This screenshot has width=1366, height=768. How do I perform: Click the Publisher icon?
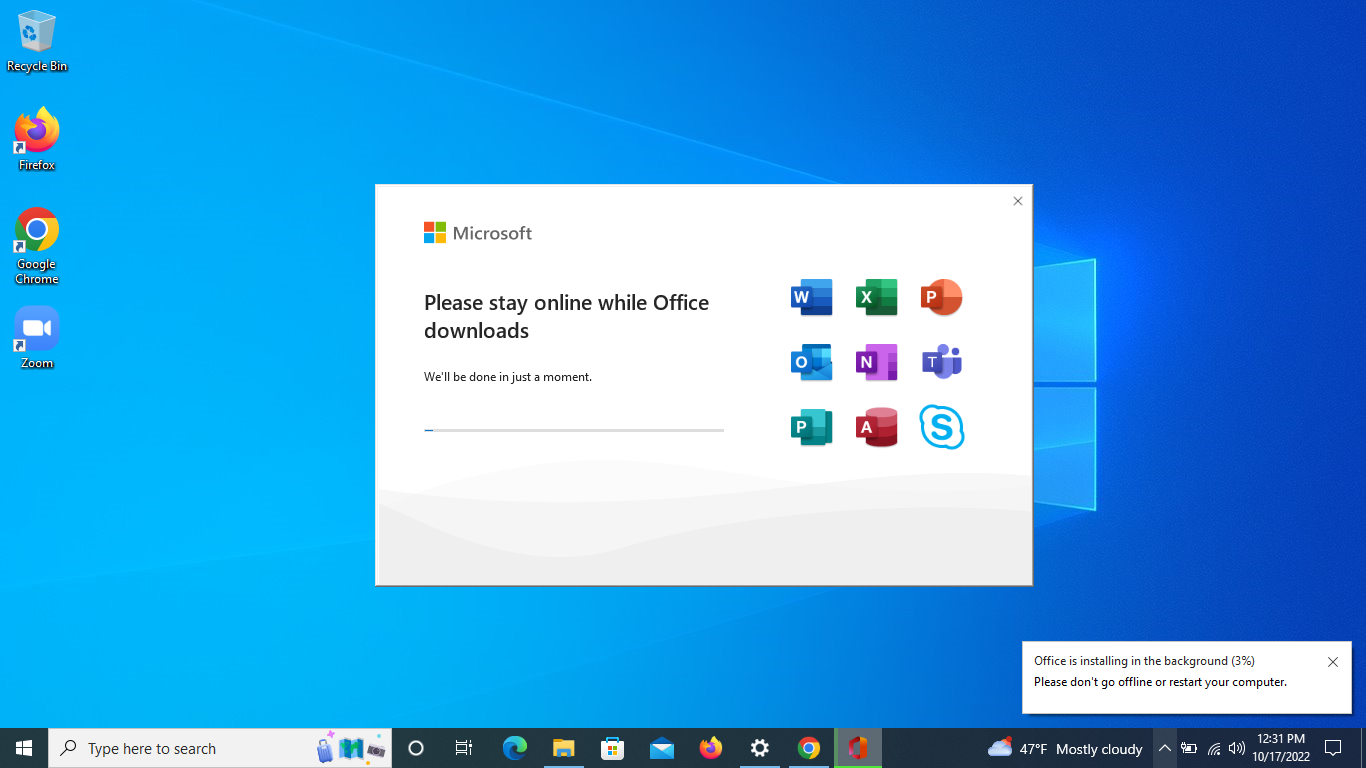click(x=811, y=427)
